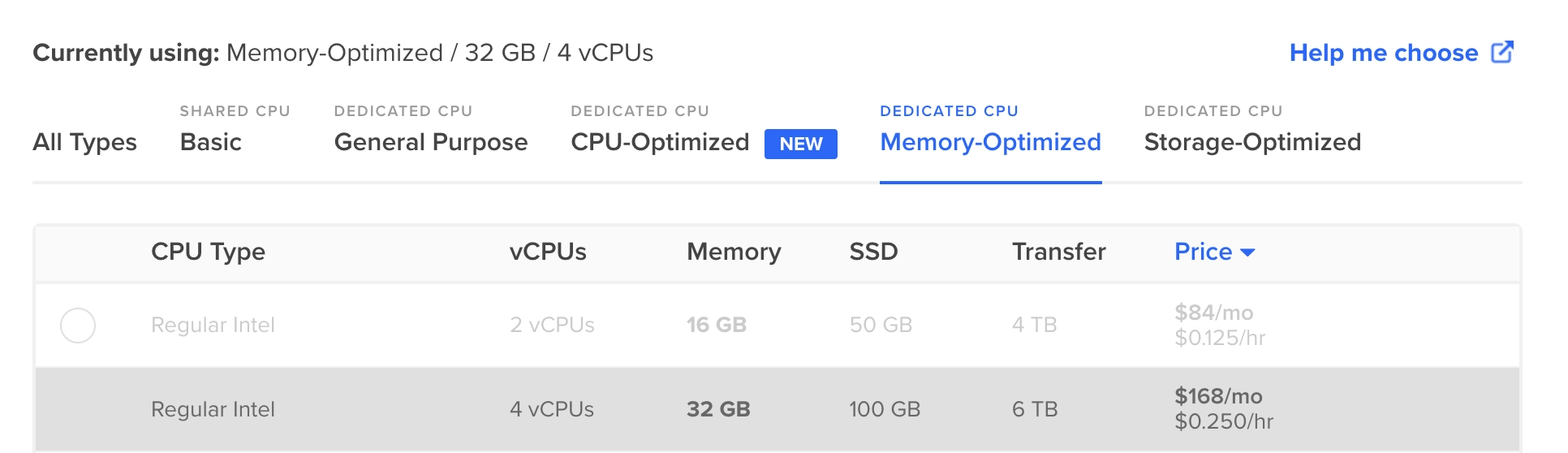Click the Price sort arrow icon

[1248, 252]
